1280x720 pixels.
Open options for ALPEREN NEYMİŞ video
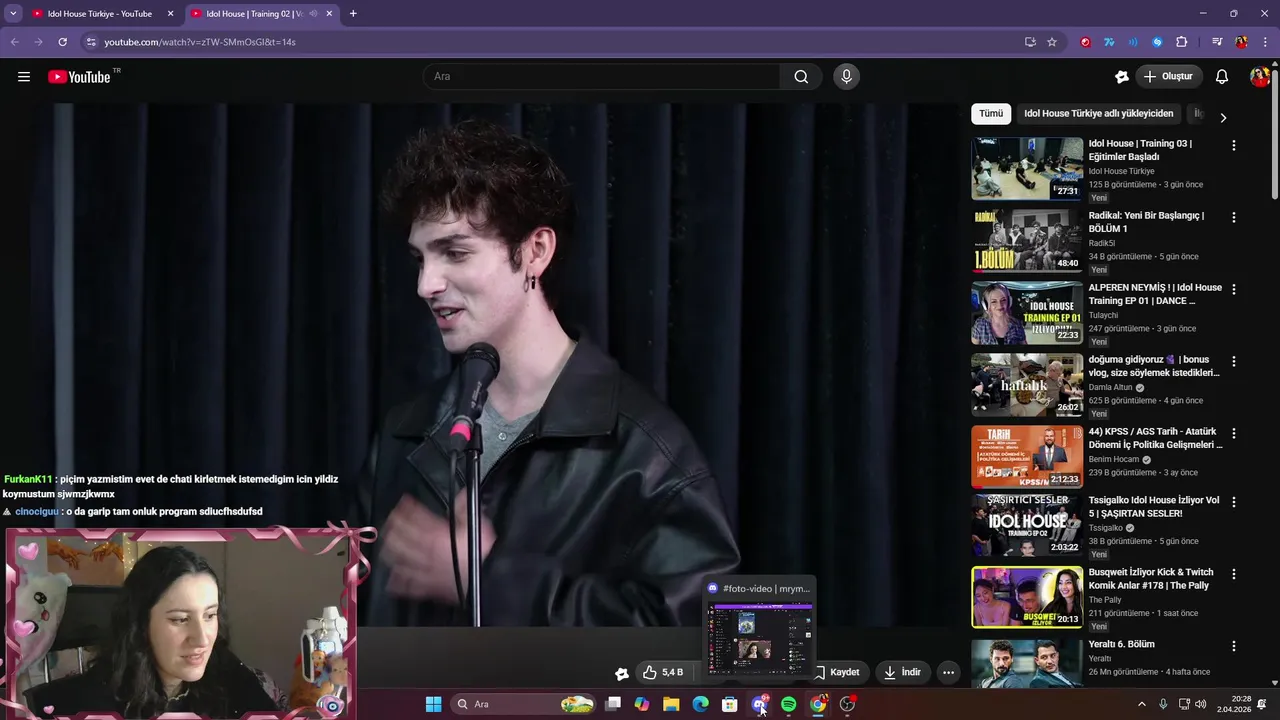pyautogui.click(x=1233, y=289)
